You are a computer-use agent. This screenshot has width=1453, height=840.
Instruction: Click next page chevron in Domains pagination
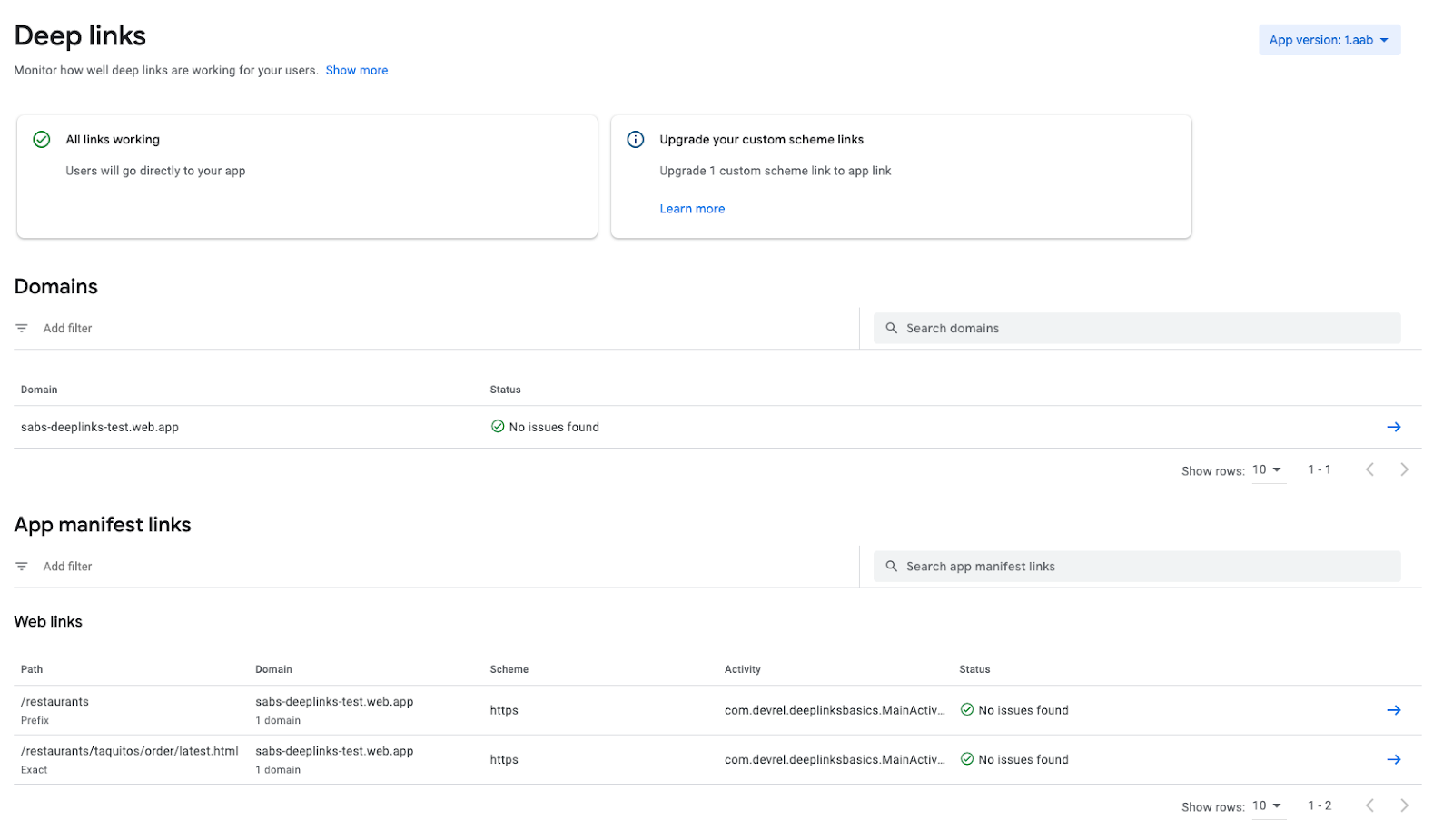point(1404,469)
